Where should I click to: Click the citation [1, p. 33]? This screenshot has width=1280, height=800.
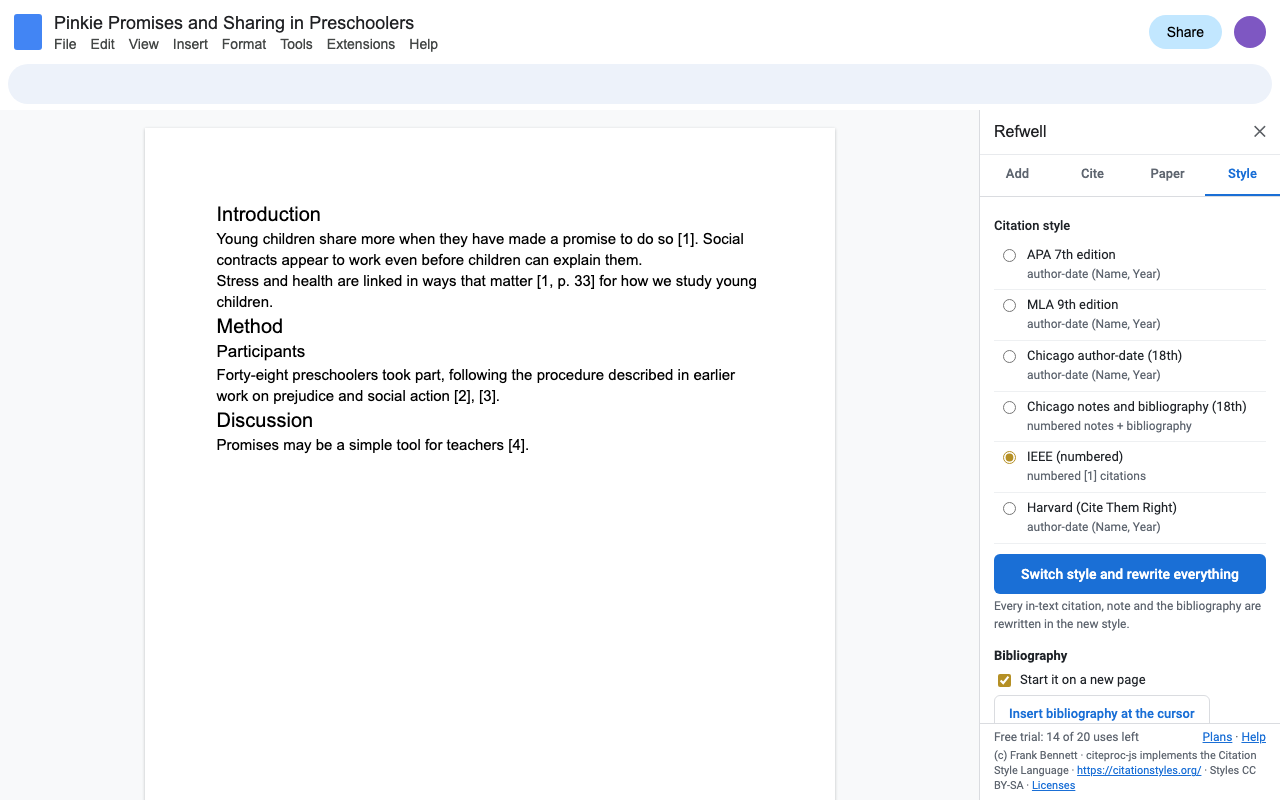click(x=566, y=281)
